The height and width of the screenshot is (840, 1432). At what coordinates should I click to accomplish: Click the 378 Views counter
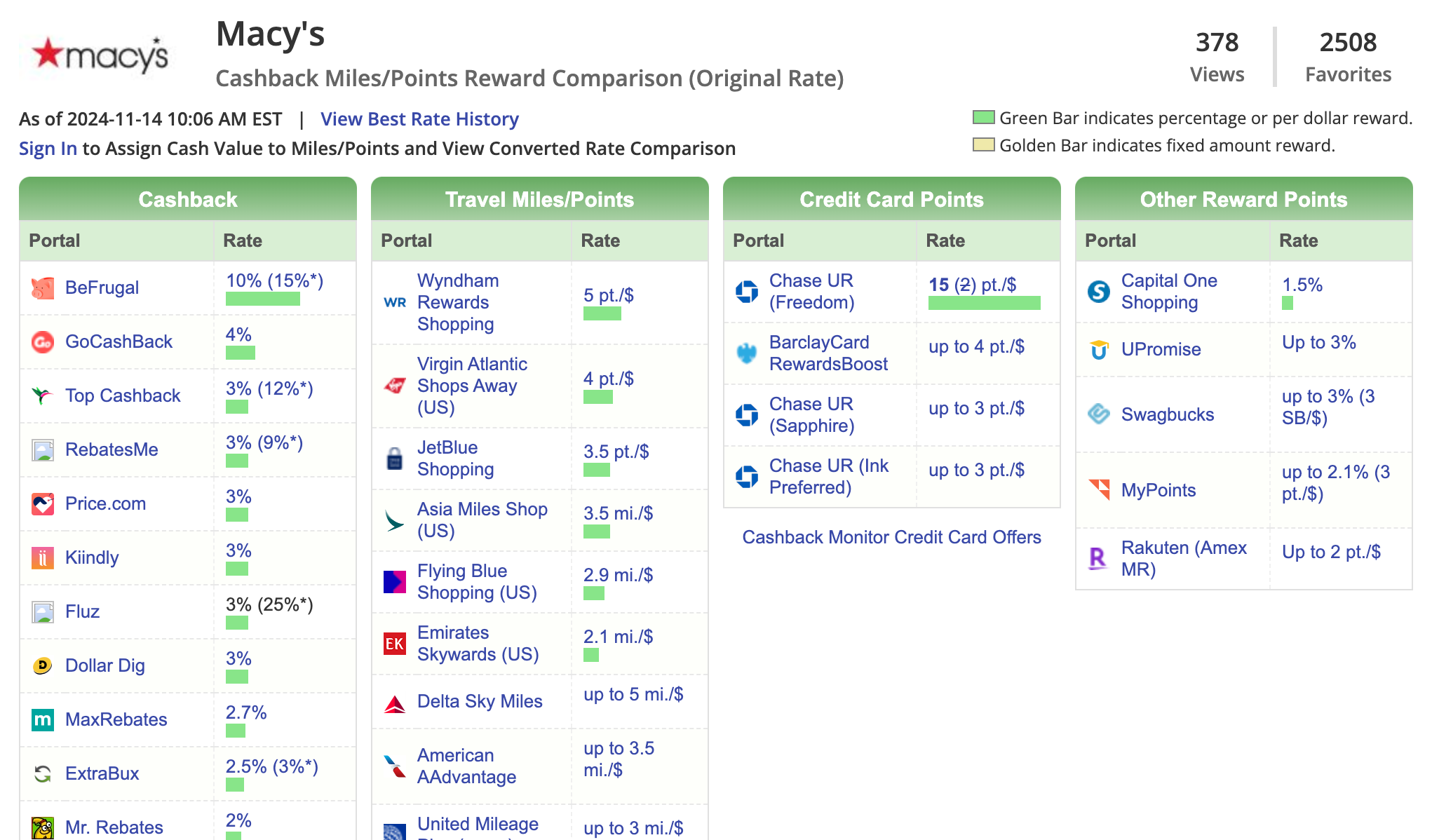coord(1217,57)
